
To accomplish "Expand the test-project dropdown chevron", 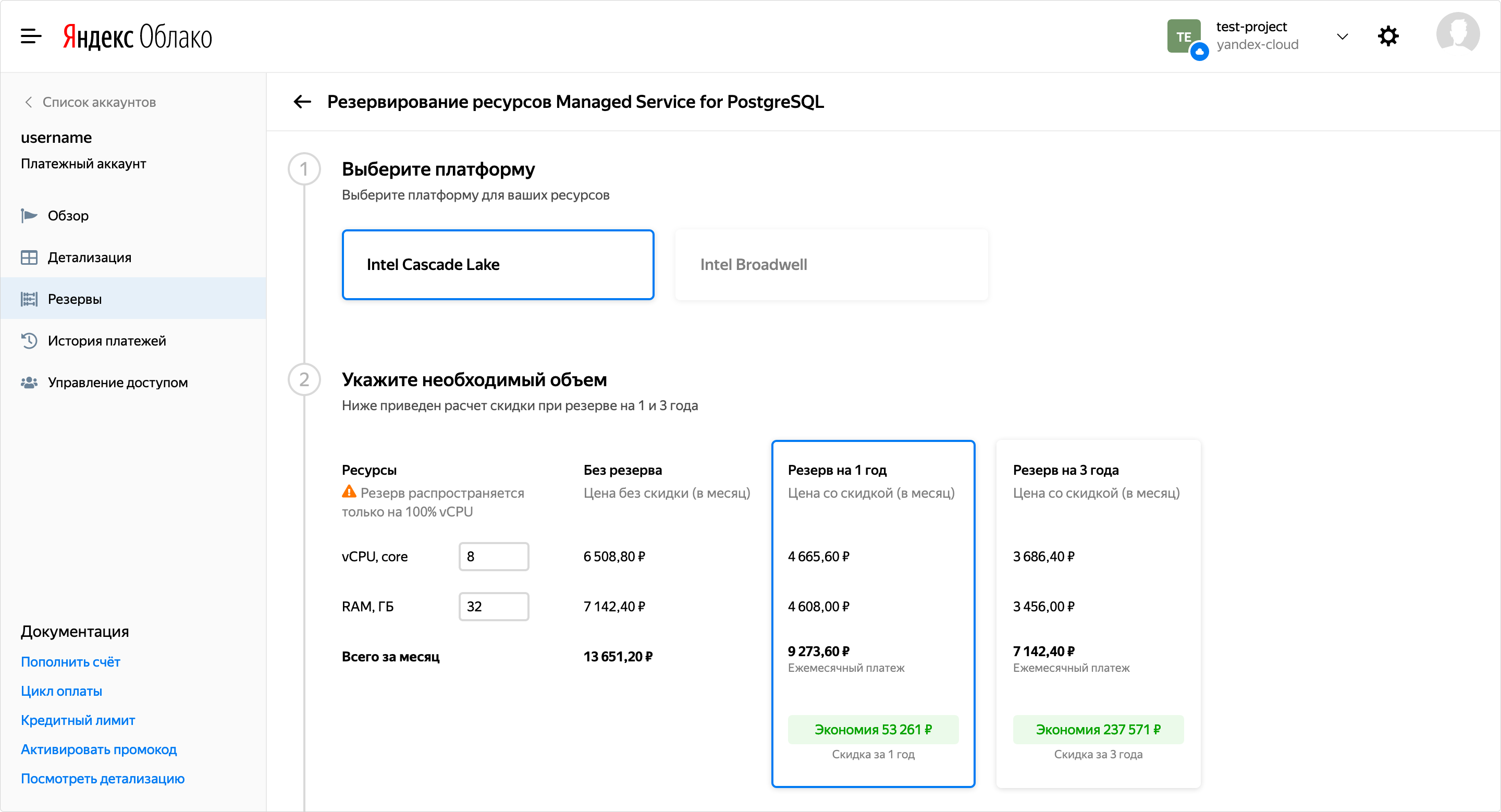I will point(1343,36).
